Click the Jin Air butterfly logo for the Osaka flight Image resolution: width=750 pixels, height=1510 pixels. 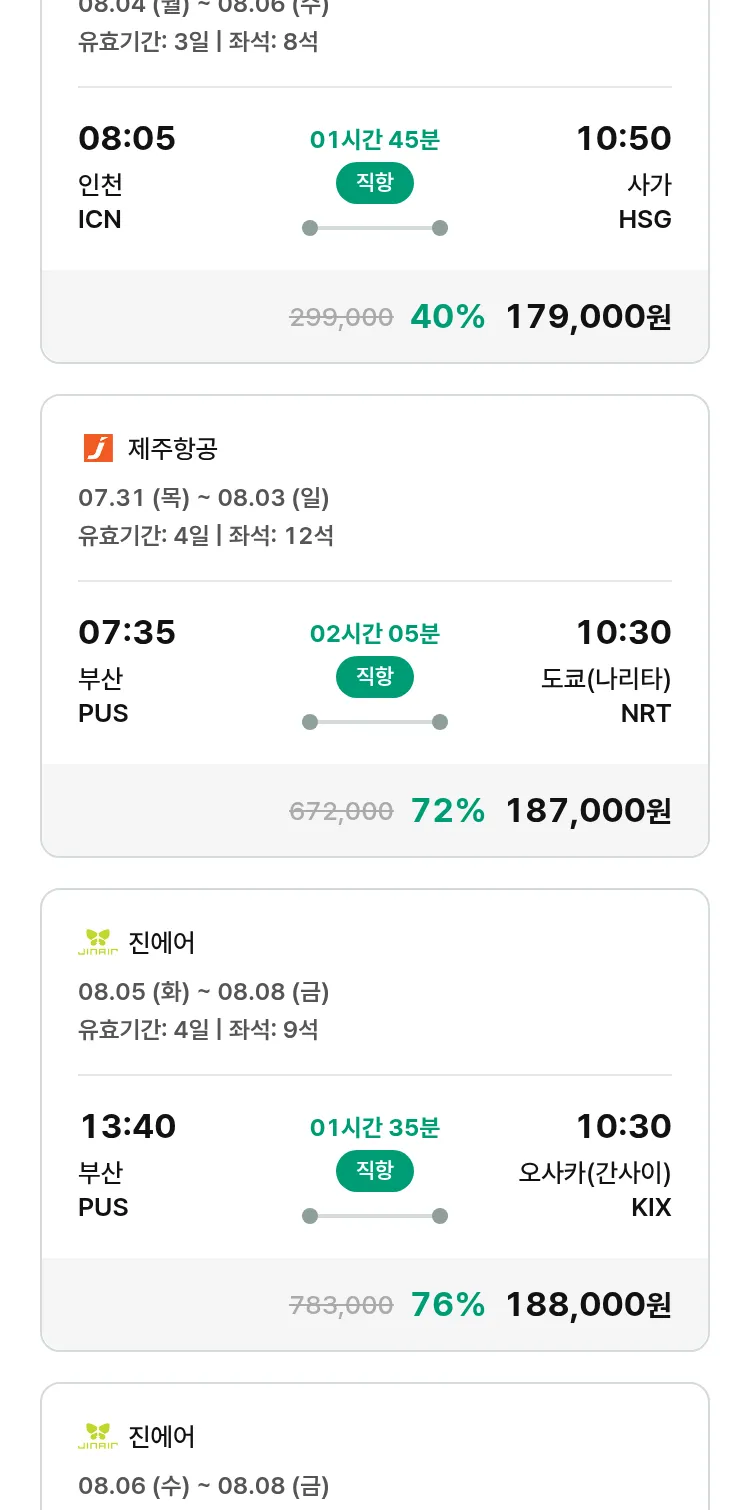pos(98,942)
